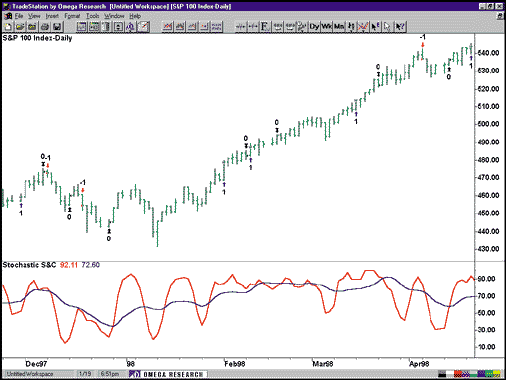This screenshot has height=380, width=506.
Task: Click the red crossed lines indicator icon
Action: 363,27
